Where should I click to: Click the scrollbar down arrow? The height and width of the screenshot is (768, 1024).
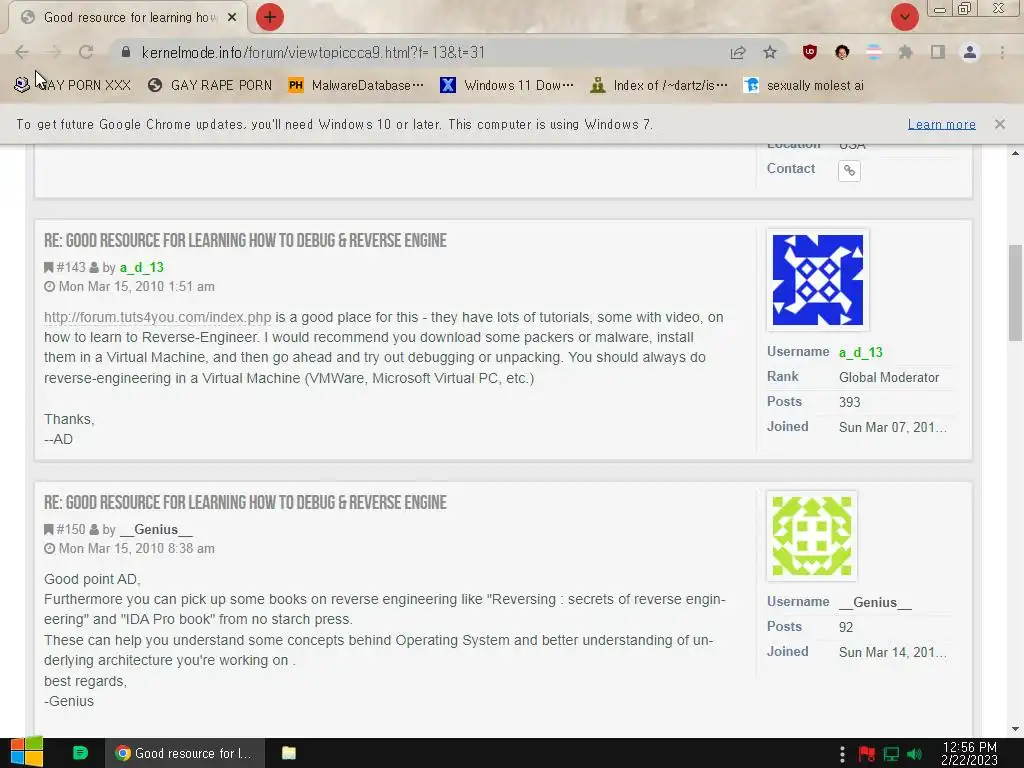[x=1015, y=729]
